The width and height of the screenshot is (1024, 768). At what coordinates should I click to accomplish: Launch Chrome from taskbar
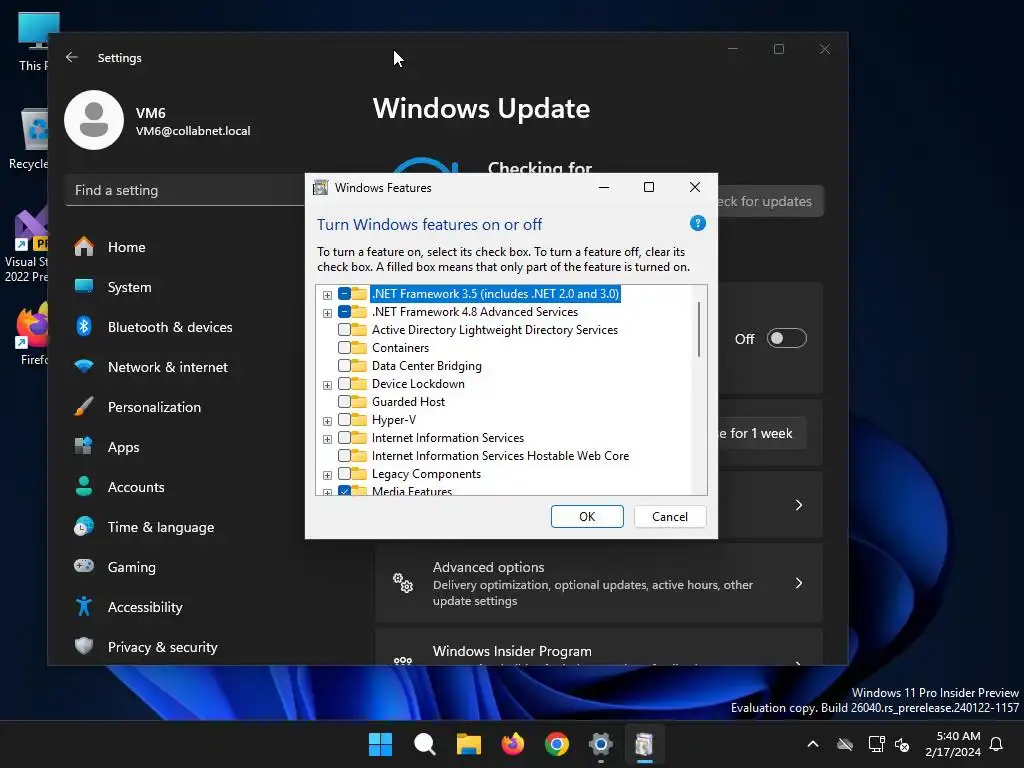pos(556,744)
